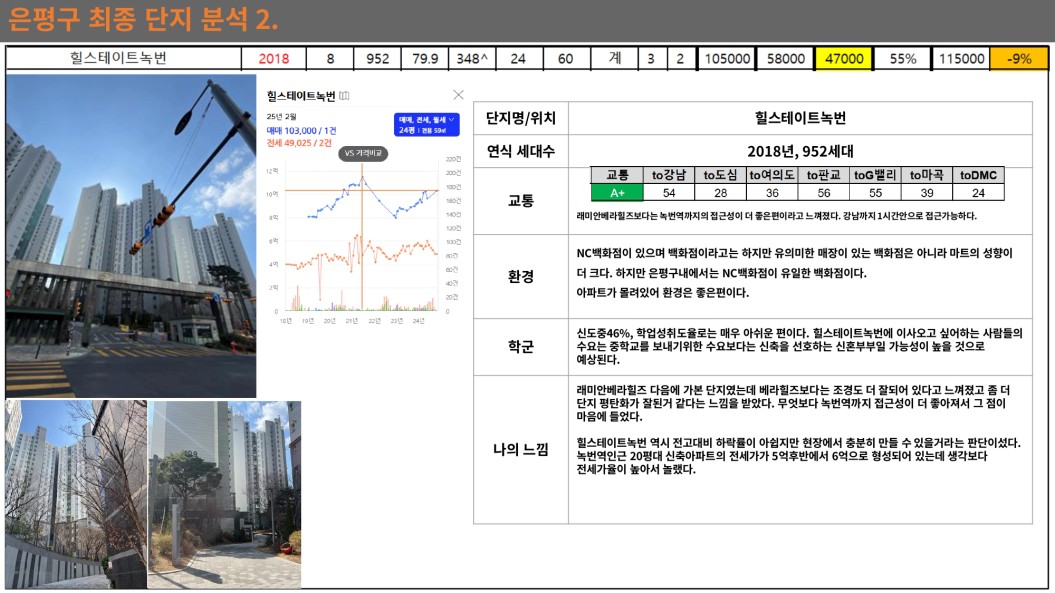Select the 105000 cell
Image resolution: width=1055 pixels, height=593 pixels.
[727, 59]
